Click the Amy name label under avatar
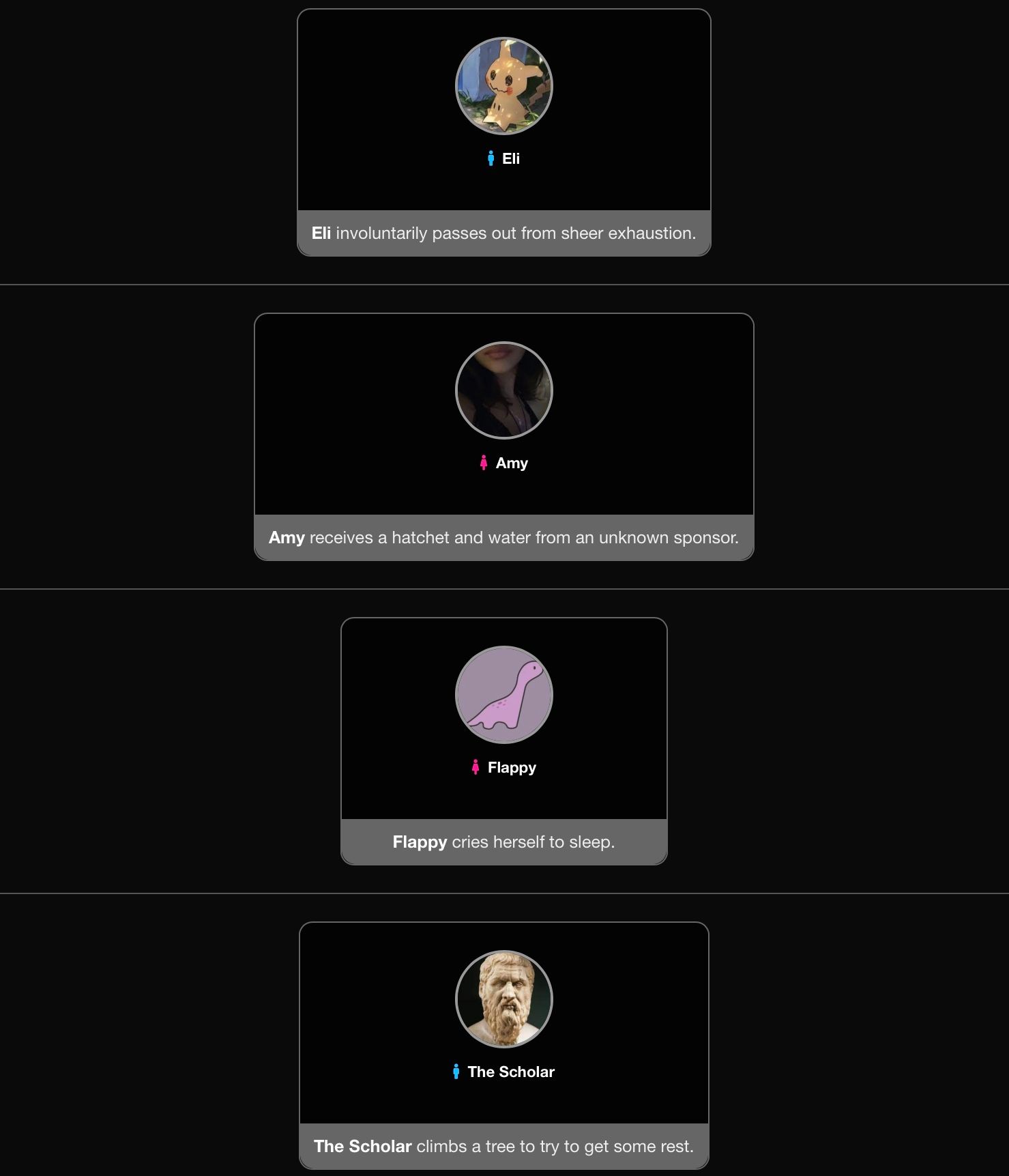 click(x=512, y=463)
